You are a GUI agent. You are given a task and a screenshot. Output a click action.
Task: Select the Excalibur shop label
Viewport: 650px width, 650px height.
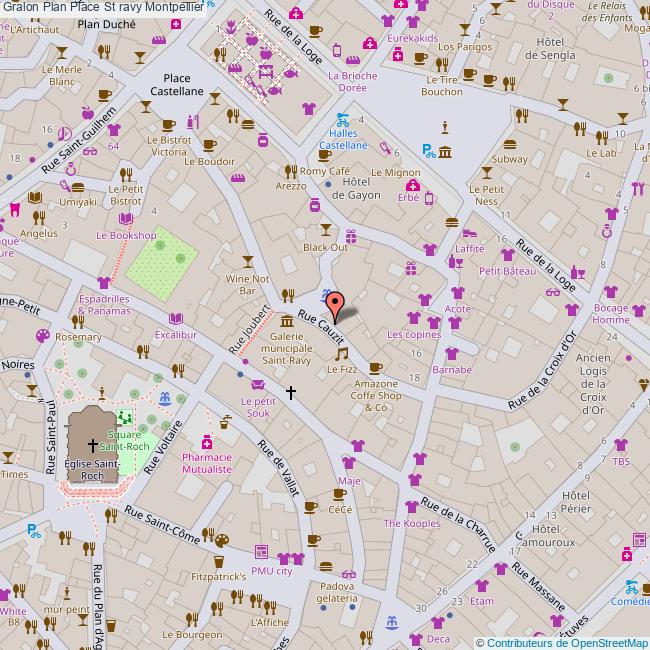pyautogui.click(x=176, y=335)
